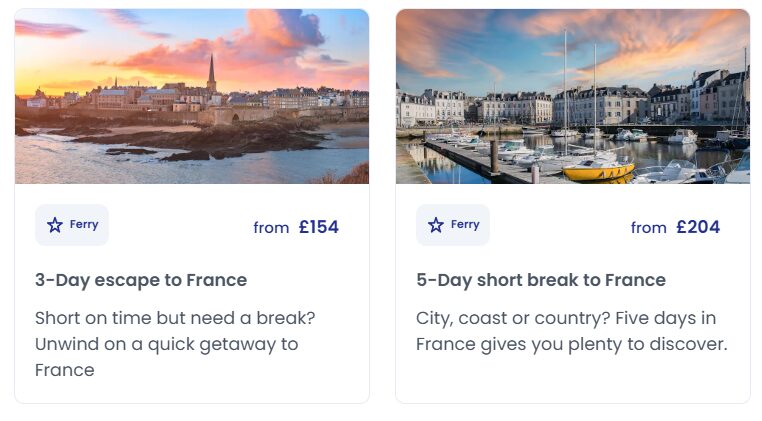Click the pink clouds in the sunset photo
The height and width of the screenshot is (421, 762).
tap(260, 45)
